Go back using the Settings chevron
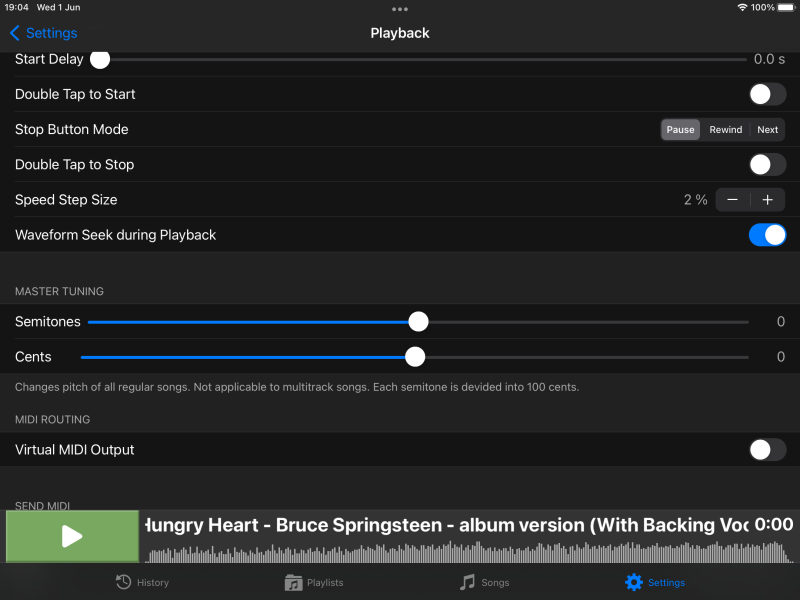 coord(15,33)
